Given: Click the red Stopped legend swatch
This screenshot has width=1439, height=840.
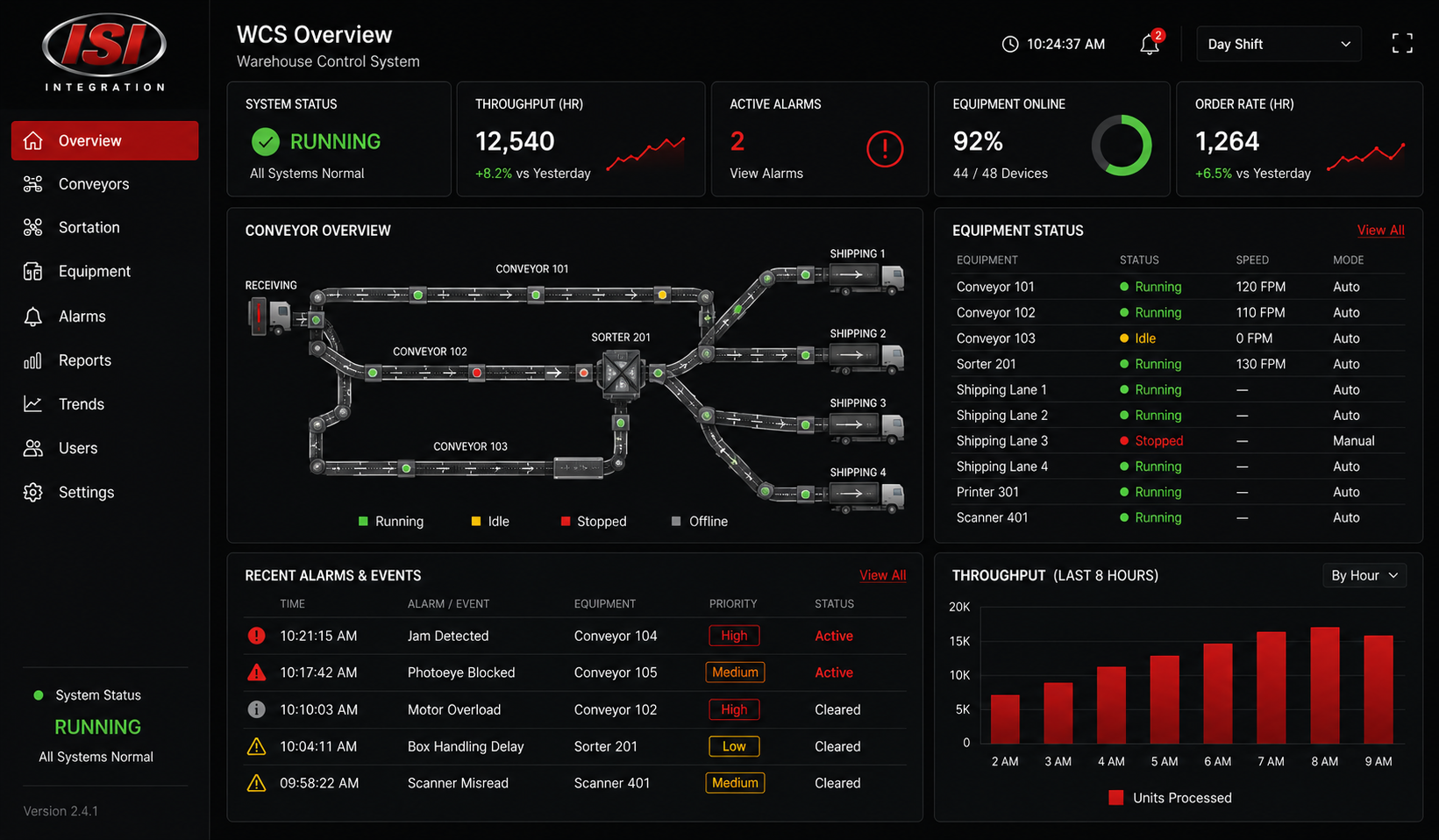Looking at the screenshot, I should 566,521.
